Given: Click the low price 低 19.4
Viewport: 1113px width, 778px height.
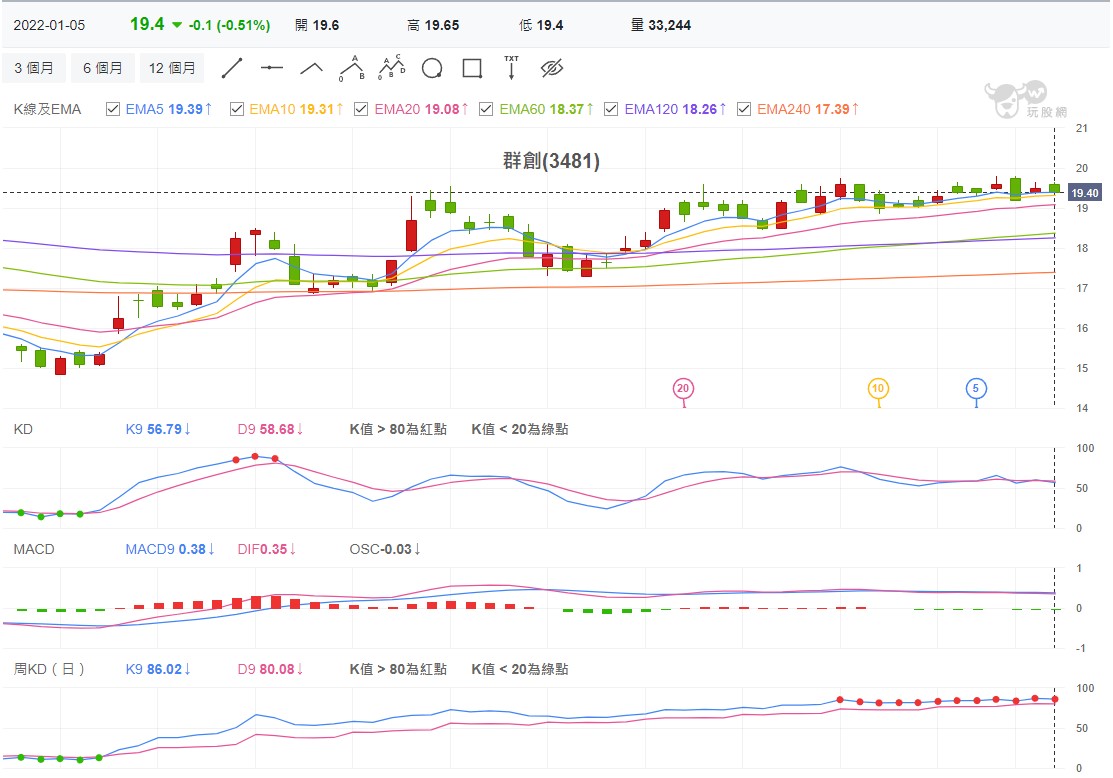Looking at the screenshot, I should tap(541, 26).
